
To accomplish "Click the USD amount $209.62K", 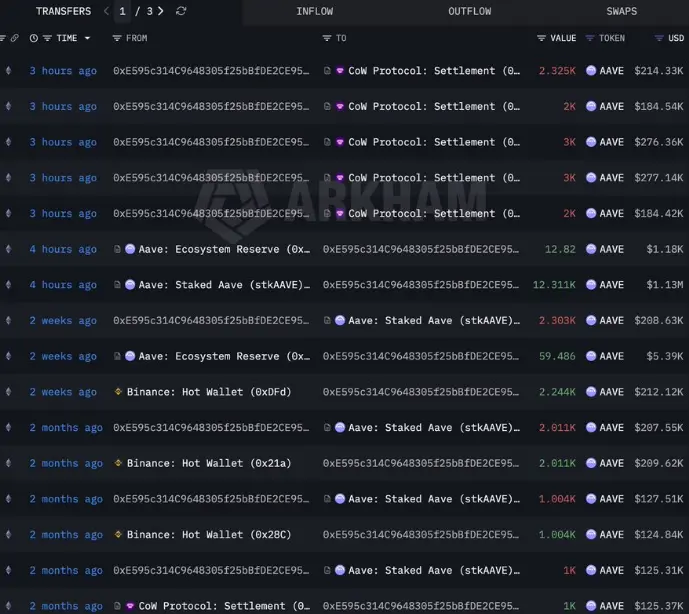I will 658,463.
